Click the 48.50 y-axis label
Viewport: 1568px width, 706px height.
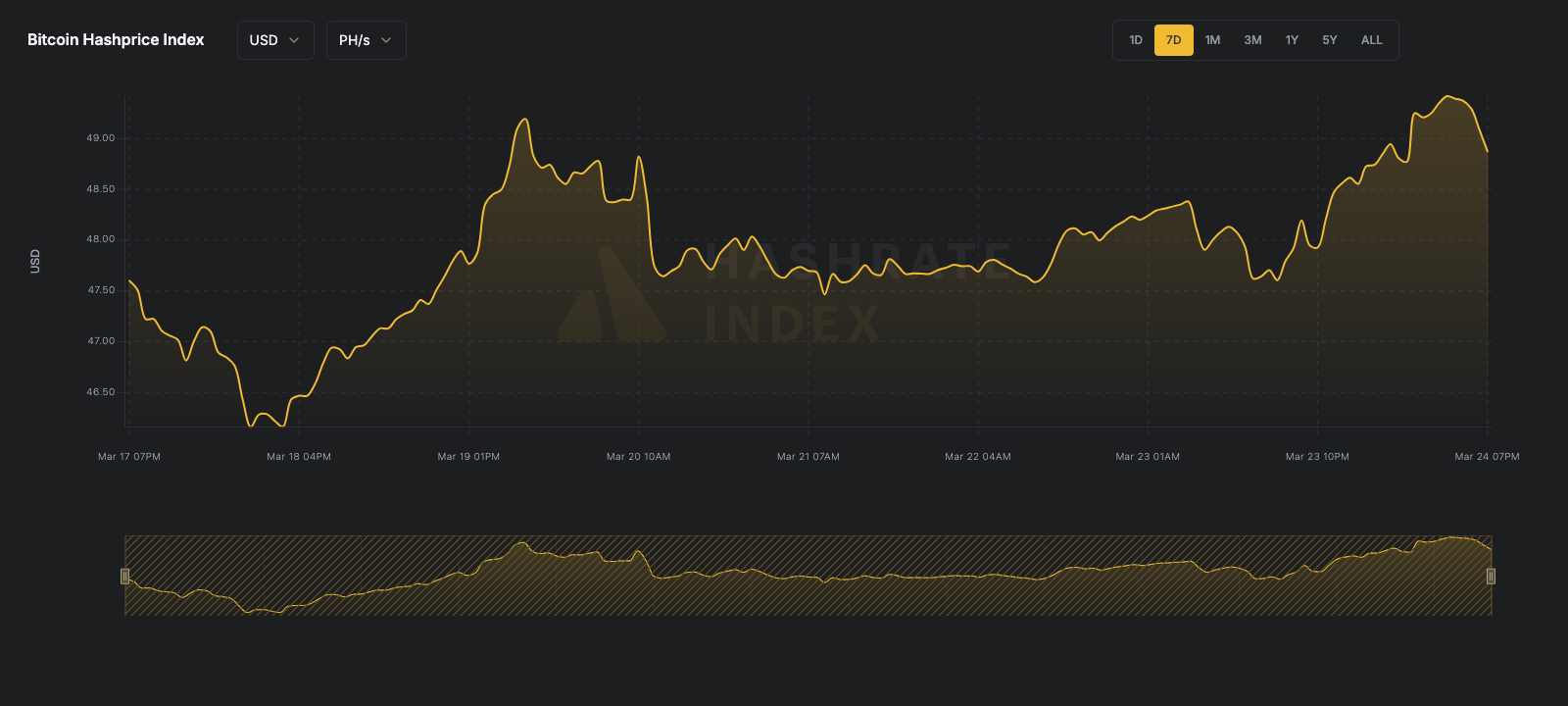point(101,189)
